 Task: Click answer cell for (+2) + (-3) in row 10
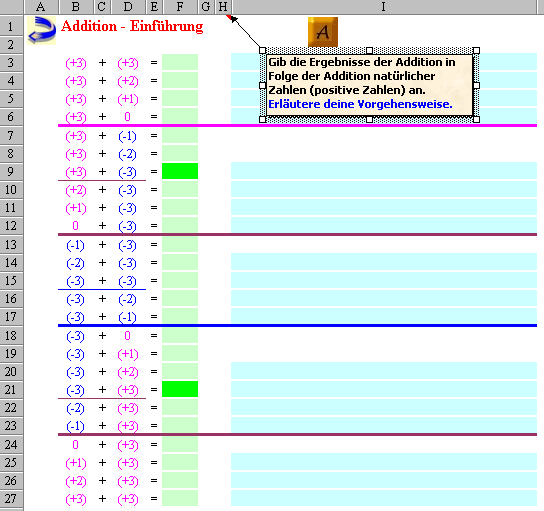[x=180, y=189]
